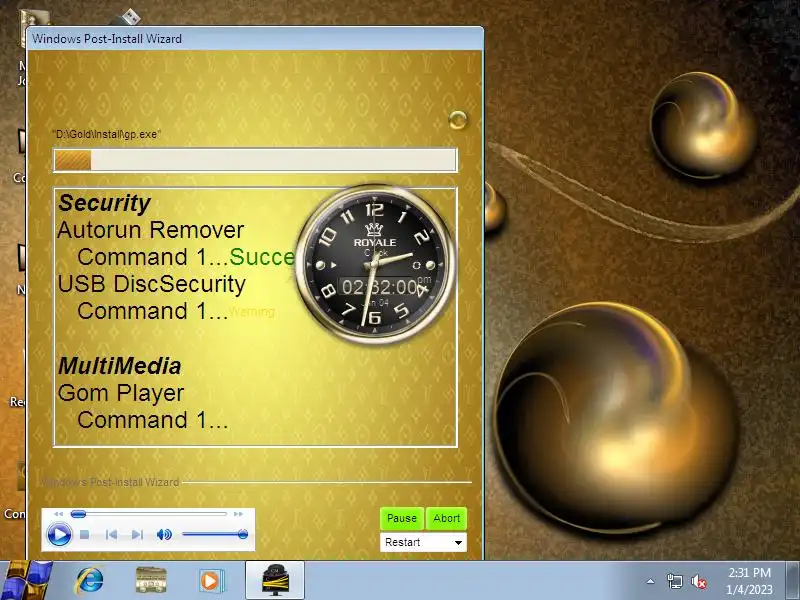This screenshot has height=600, width=800.
Task: Click the Warning status under USB DiscSecurity
Action: 252,312
